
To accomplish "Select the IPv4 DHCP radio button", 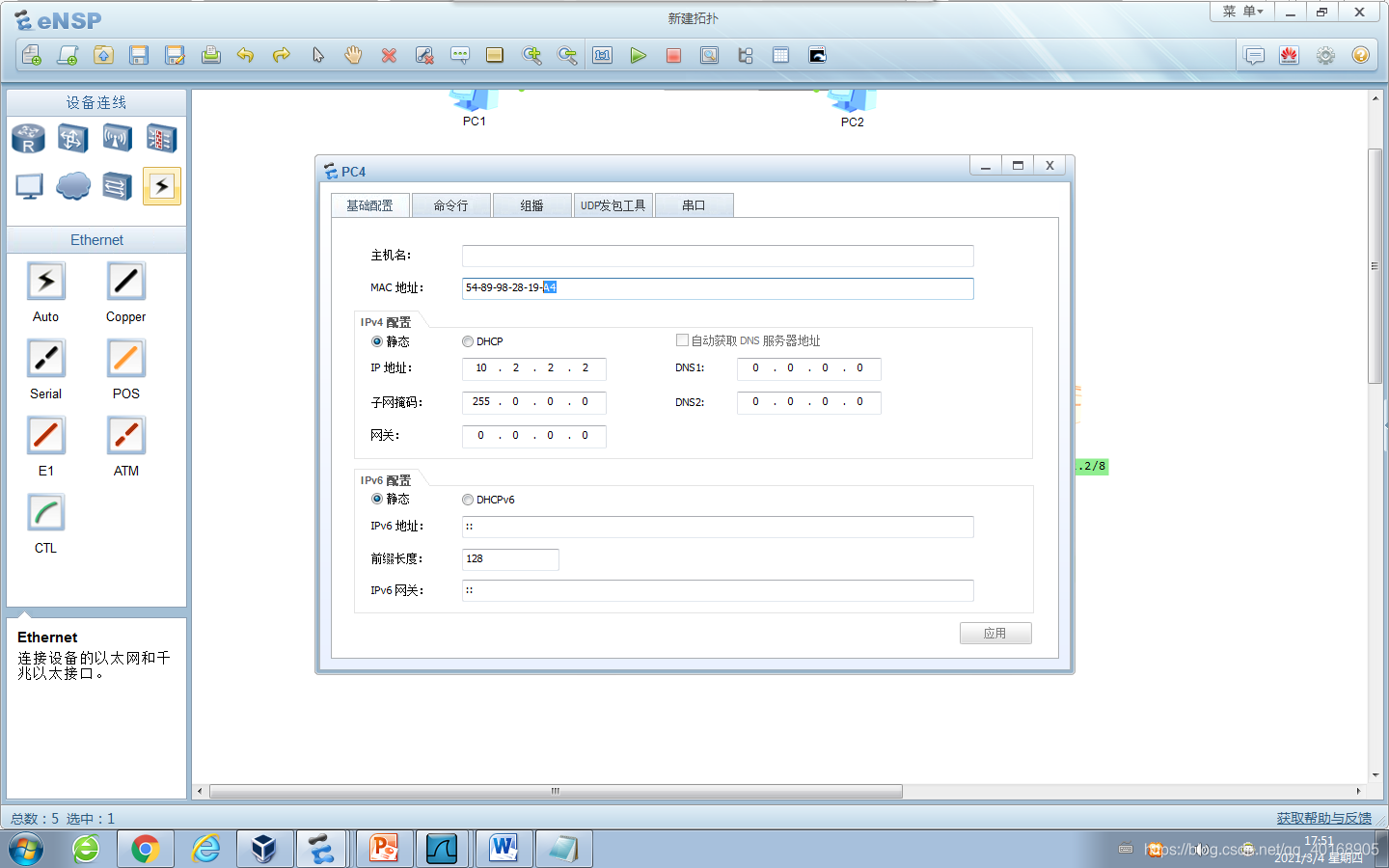I will click(468, 341).
